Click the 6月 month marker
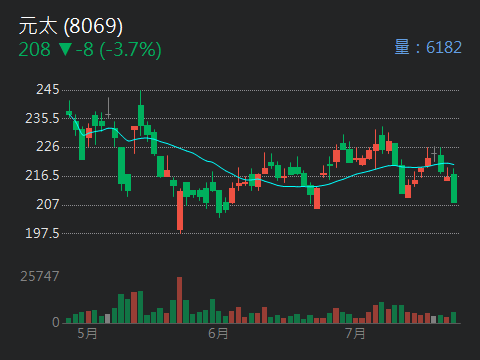Viewport: 480px width, 360px height. pyautogui.click(x=218, y=333)
